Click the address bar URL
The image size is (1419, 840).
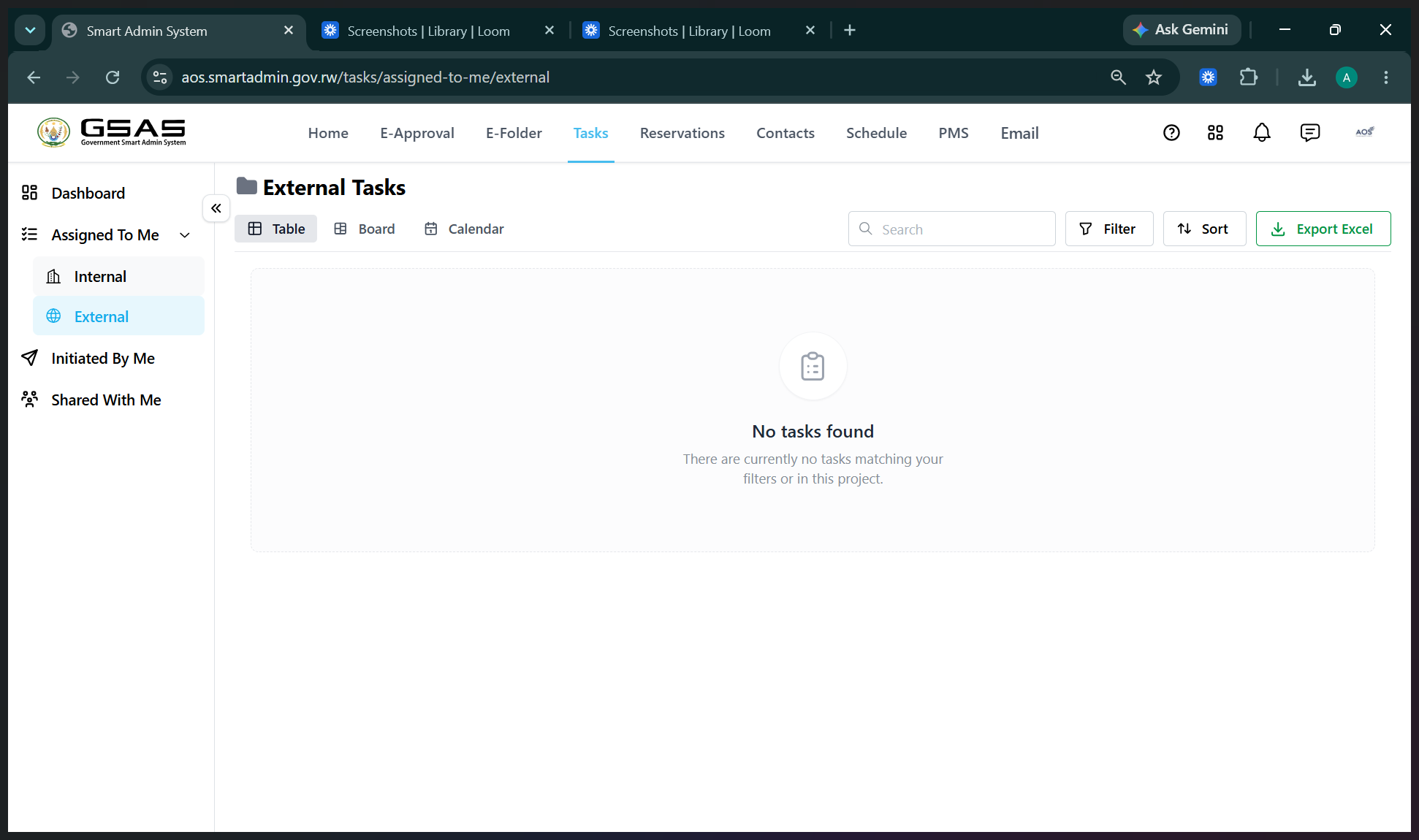pyautogui.click(x=365, y=77)
